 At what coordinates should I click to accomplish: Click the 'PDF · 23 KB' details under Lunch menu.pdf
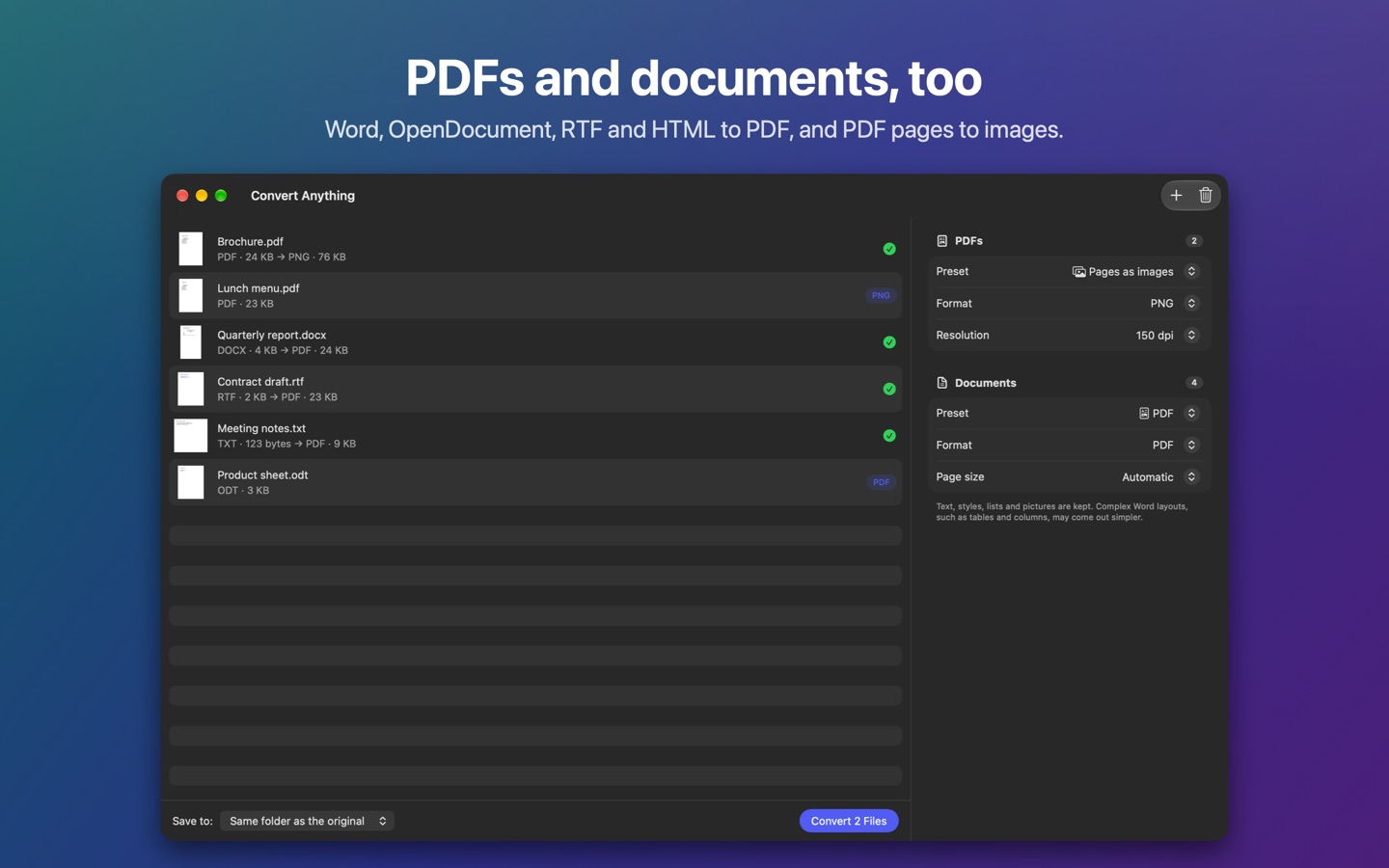tap(245, 304)
